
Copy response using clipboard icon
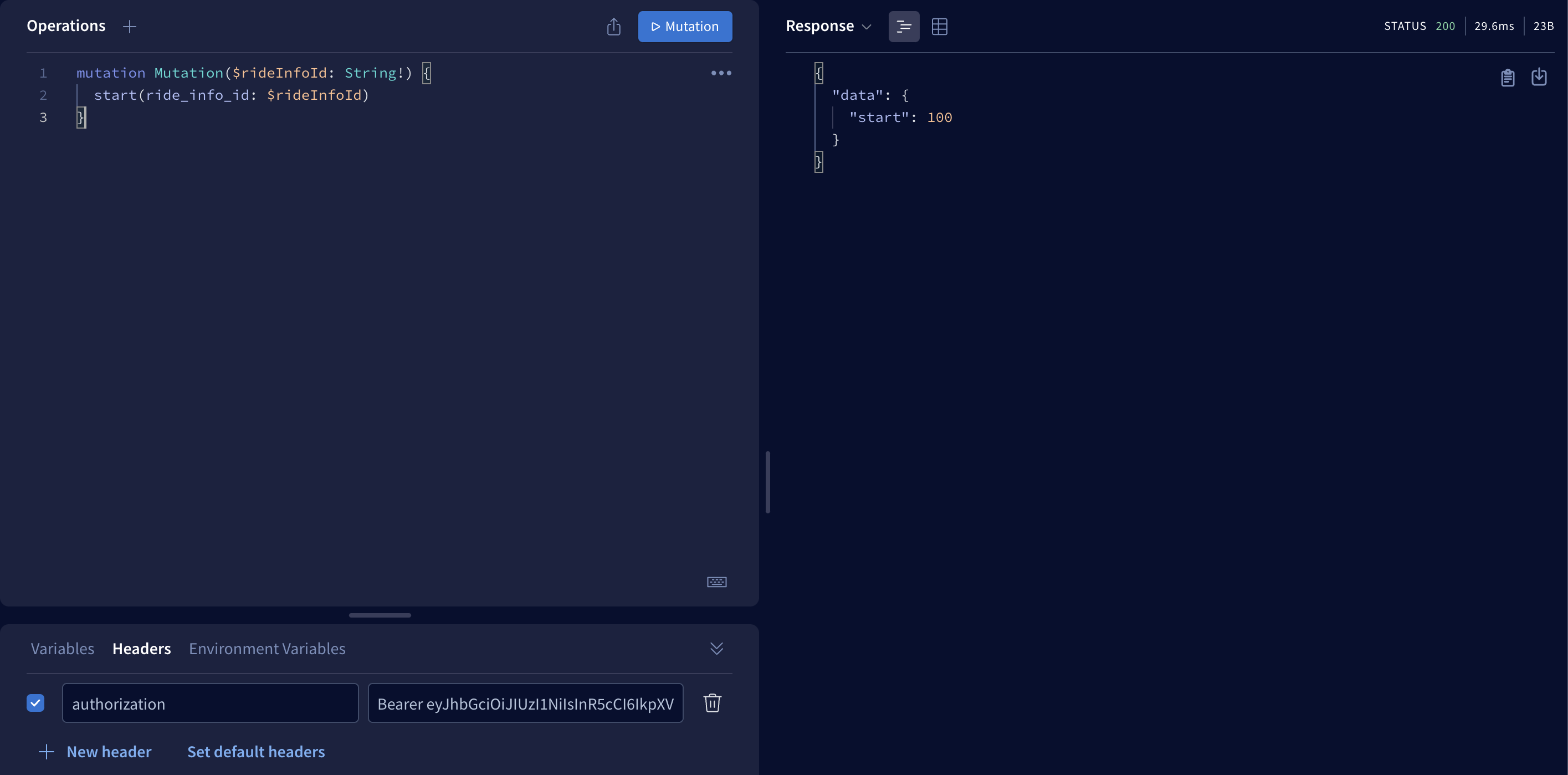click(1507, 77)
